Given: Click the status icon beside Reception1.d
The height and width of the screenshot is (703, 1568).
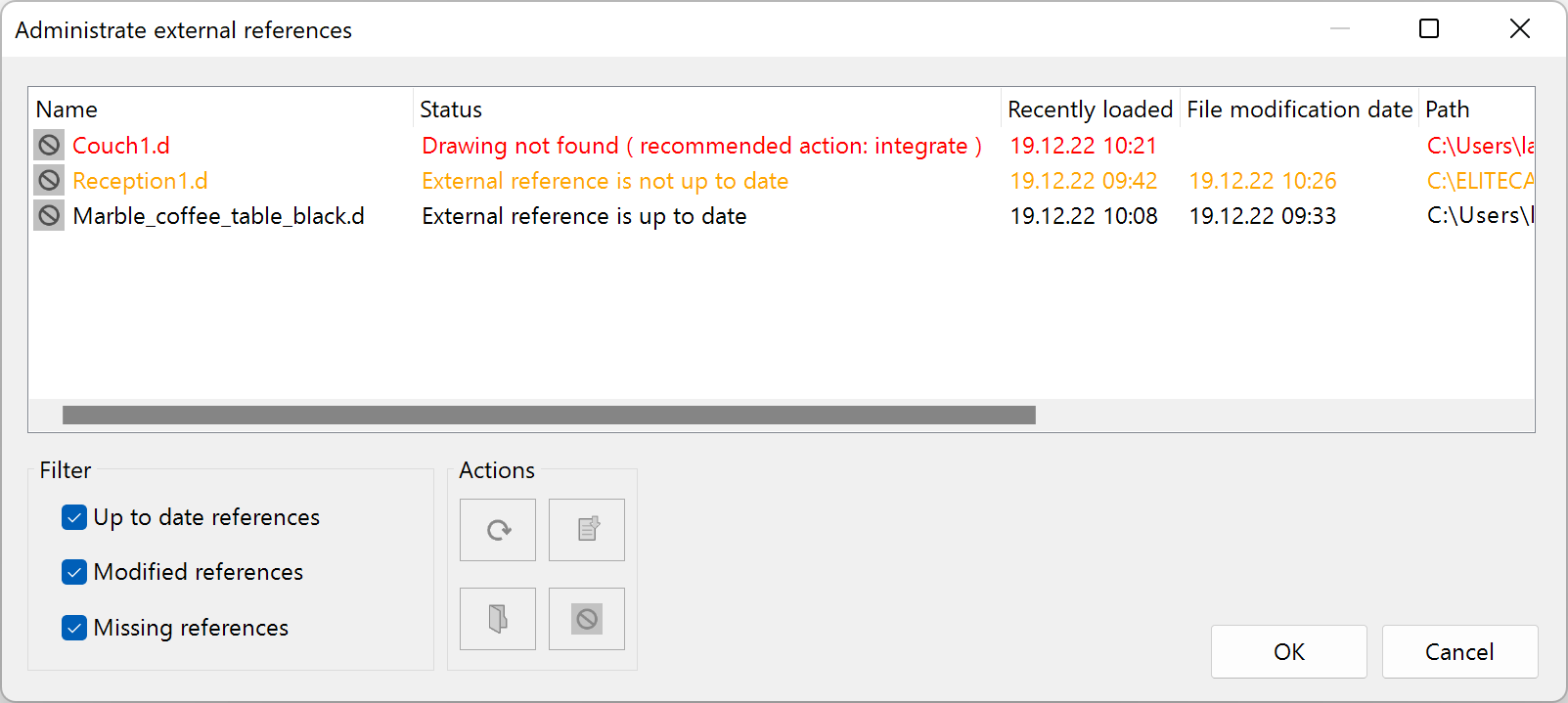Looking at the screenshot, I should (48, 180).
